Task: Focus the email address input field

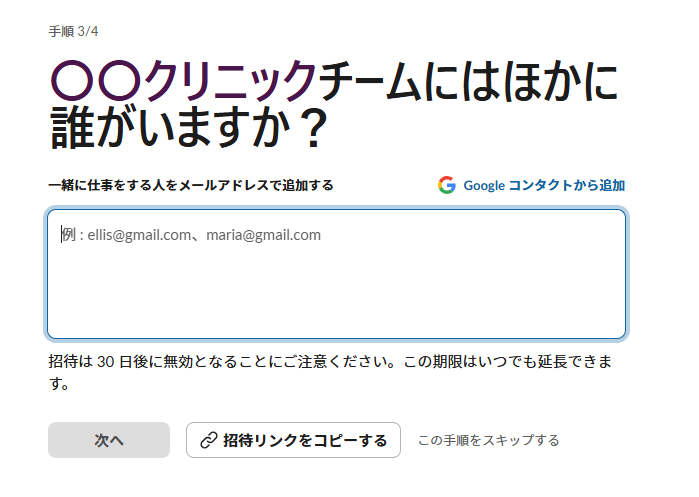Action: pyautogui.click(x=336, y=274)
